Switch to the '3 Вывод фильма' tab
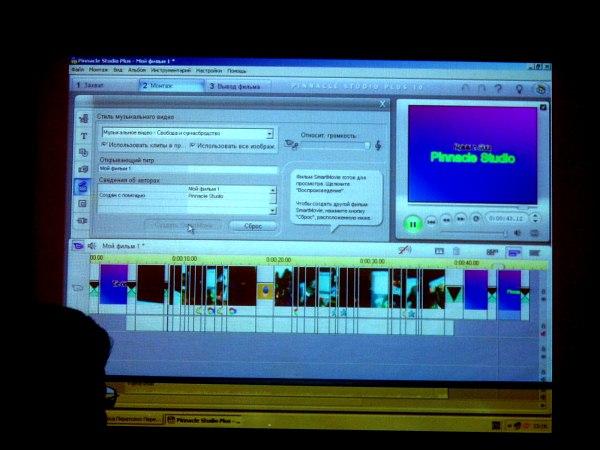This screenshot has width=600, height=450. pyautogui.click(x=238, y=86)
